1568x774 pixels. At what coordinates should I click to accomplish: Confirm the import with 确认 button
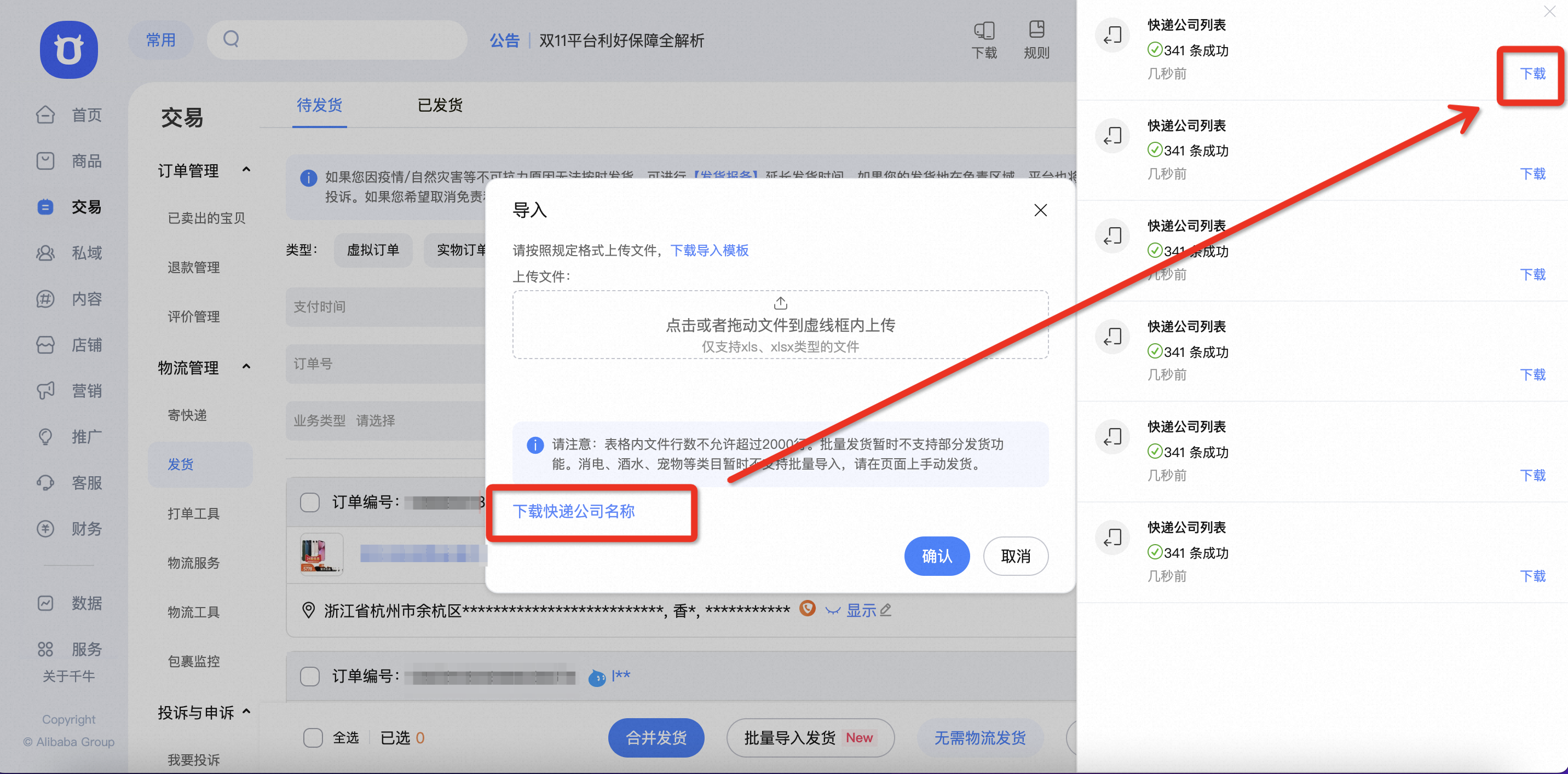[x=937, y=556]
